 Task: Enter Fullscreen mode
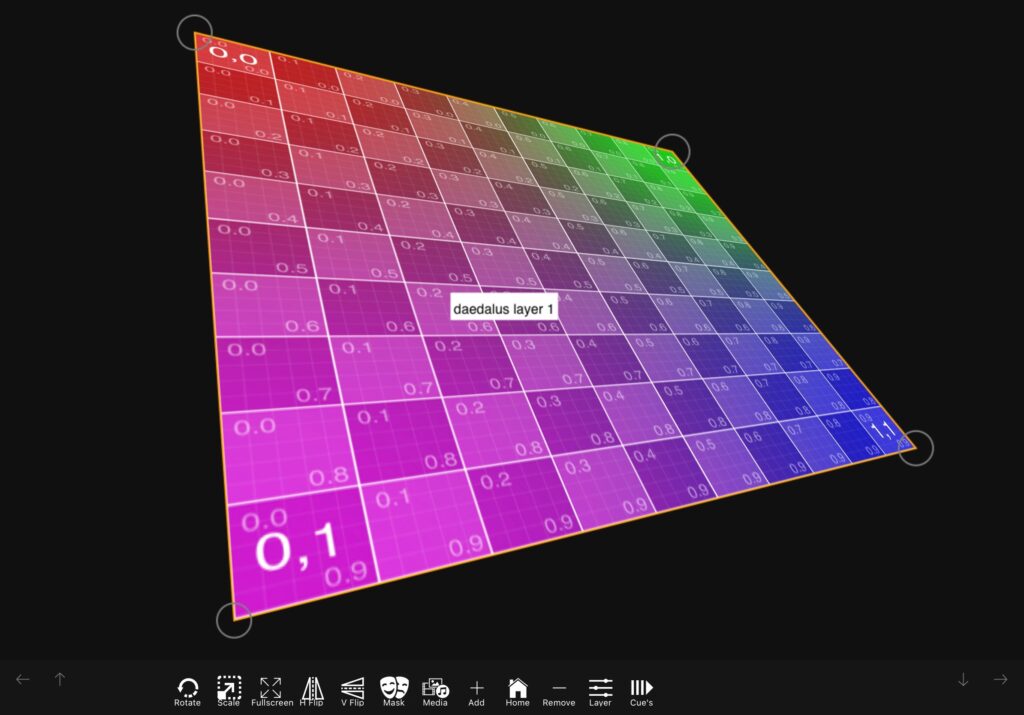coord(271,688)
